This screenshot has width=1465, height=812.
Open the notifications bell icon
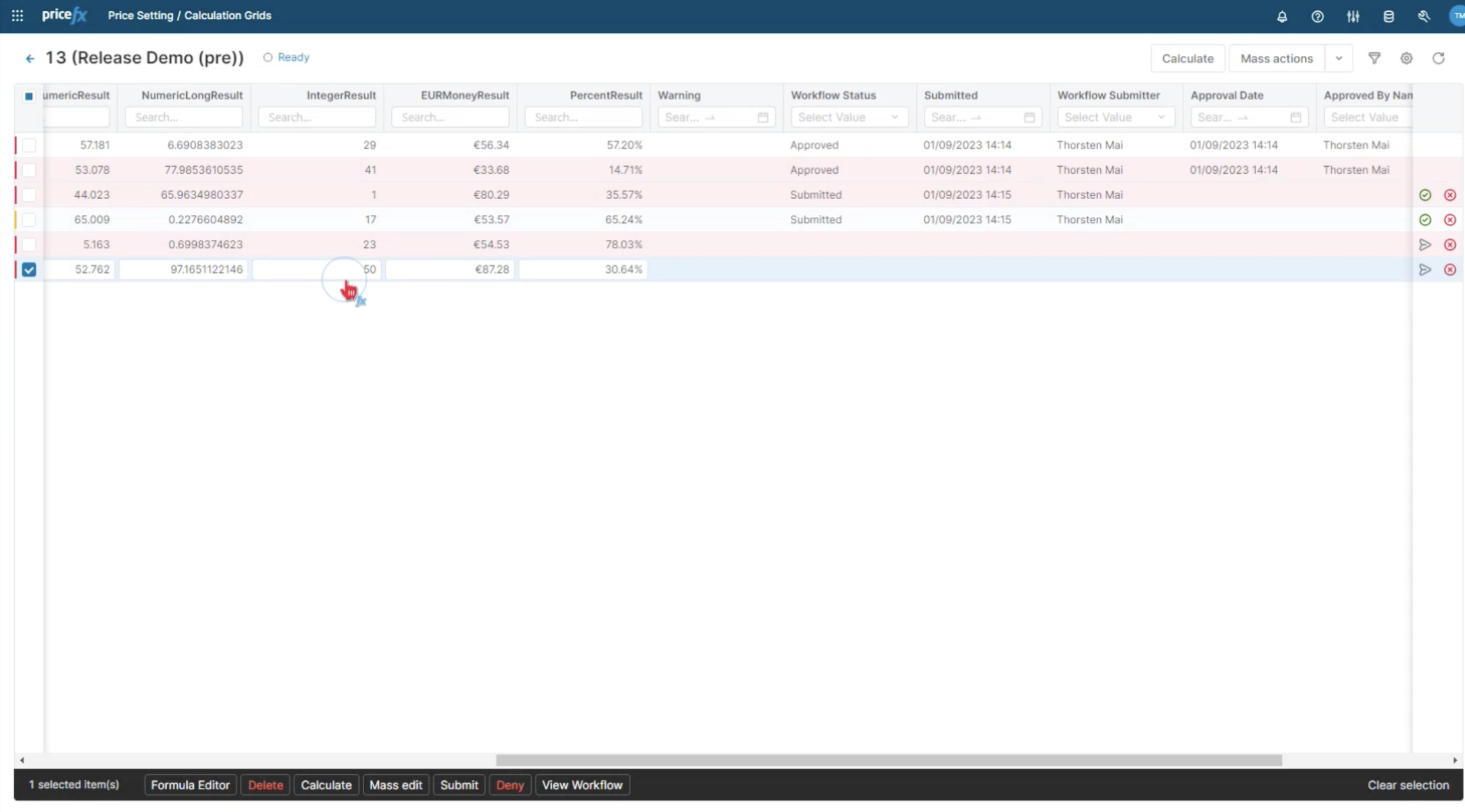tap(1282, 16)
